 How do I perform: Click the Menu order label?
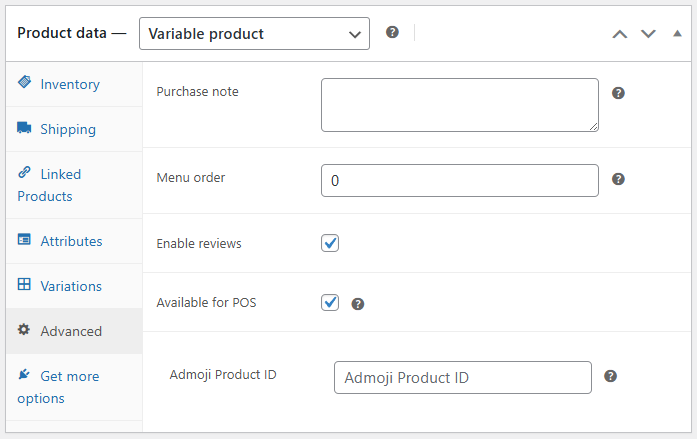191,178
